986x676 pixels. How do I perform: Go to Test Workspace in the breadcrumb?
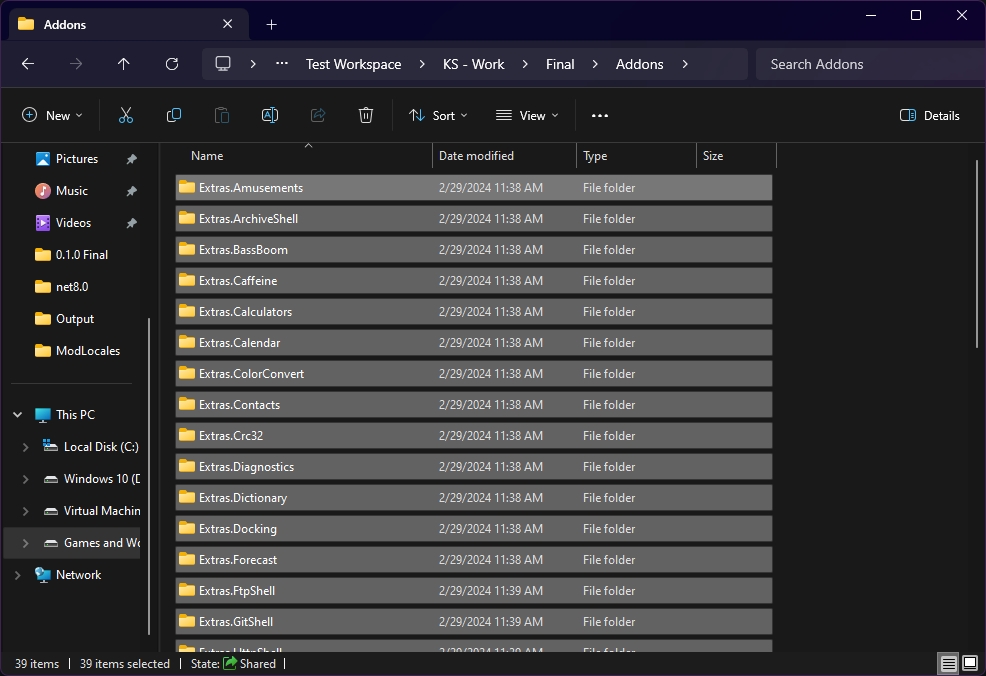pyautogui.click(x=353, y=64)
